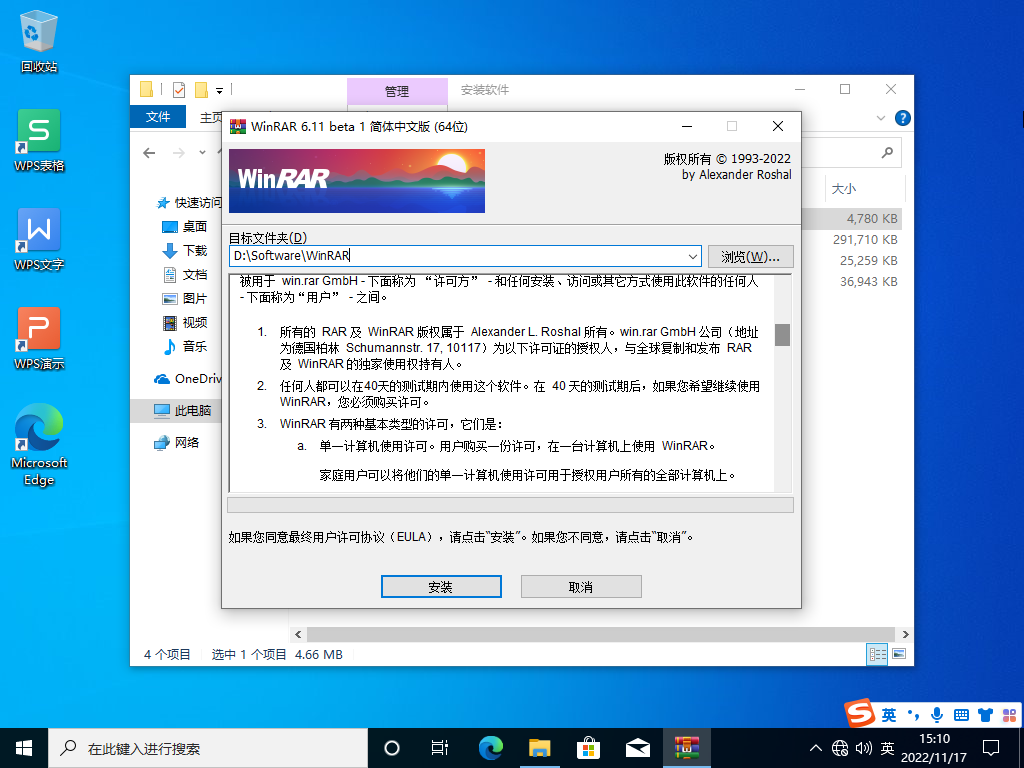Click WinRAR installer taskbar icon
Image resolution: width=1024 pixels, height=768 pixels.
click(x=686, y=748)
